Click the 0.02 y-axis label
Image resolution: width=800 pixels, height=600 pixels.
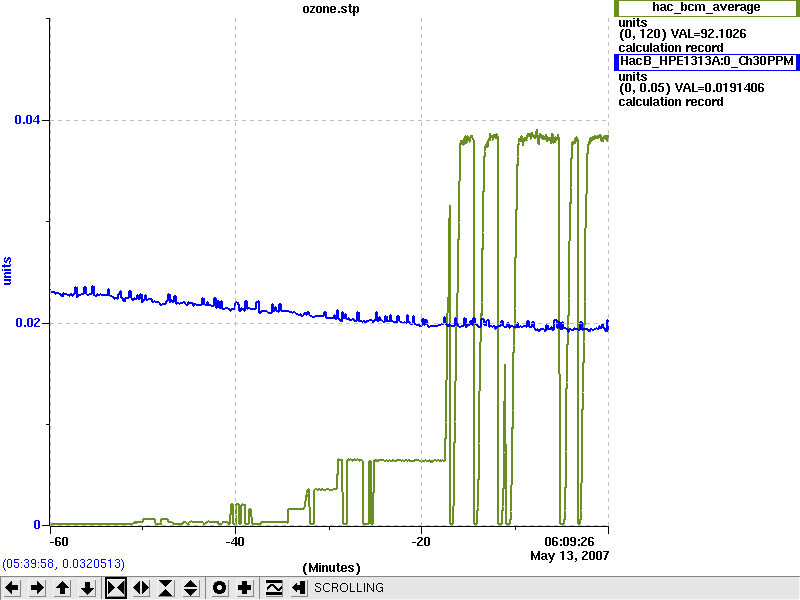[27, 322]
